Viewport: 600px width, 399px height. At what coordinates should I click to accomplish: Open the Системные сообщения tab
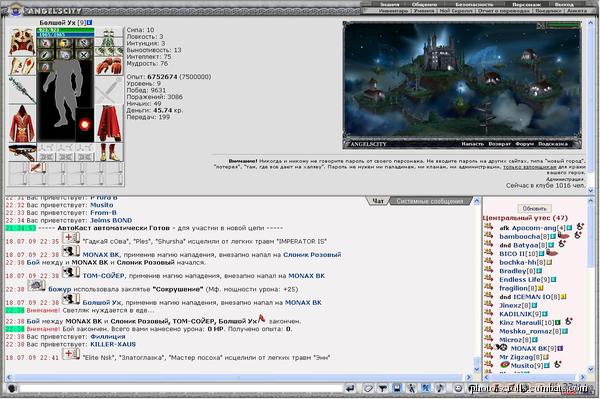tap(429, 201)
